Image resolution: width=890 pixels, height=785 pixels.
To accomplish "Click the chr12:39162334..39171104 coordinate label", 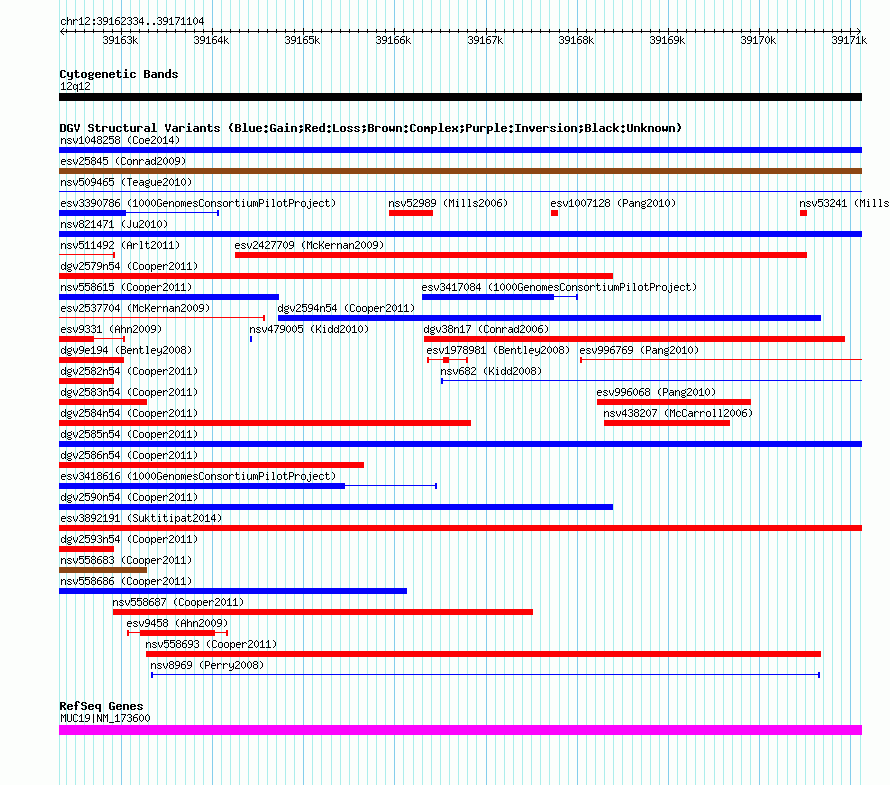I will click(x=132, y=21).
